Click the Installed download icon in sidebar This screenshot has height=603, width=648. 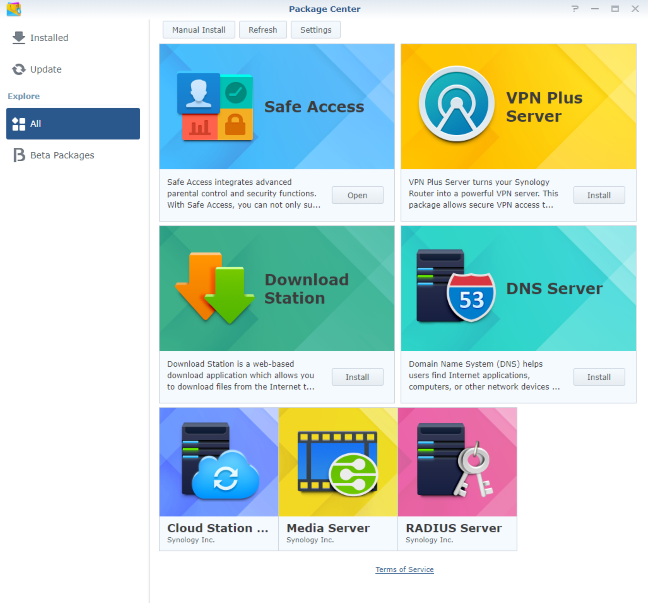pos(19,38)
